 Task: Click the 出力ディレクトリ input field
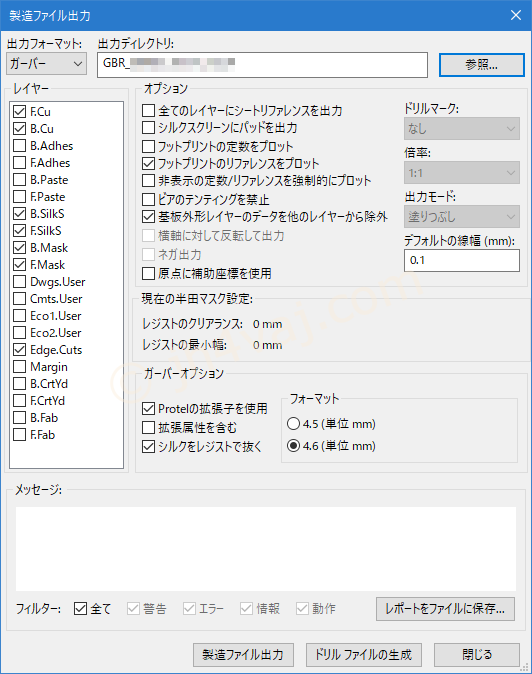point(262,65)
